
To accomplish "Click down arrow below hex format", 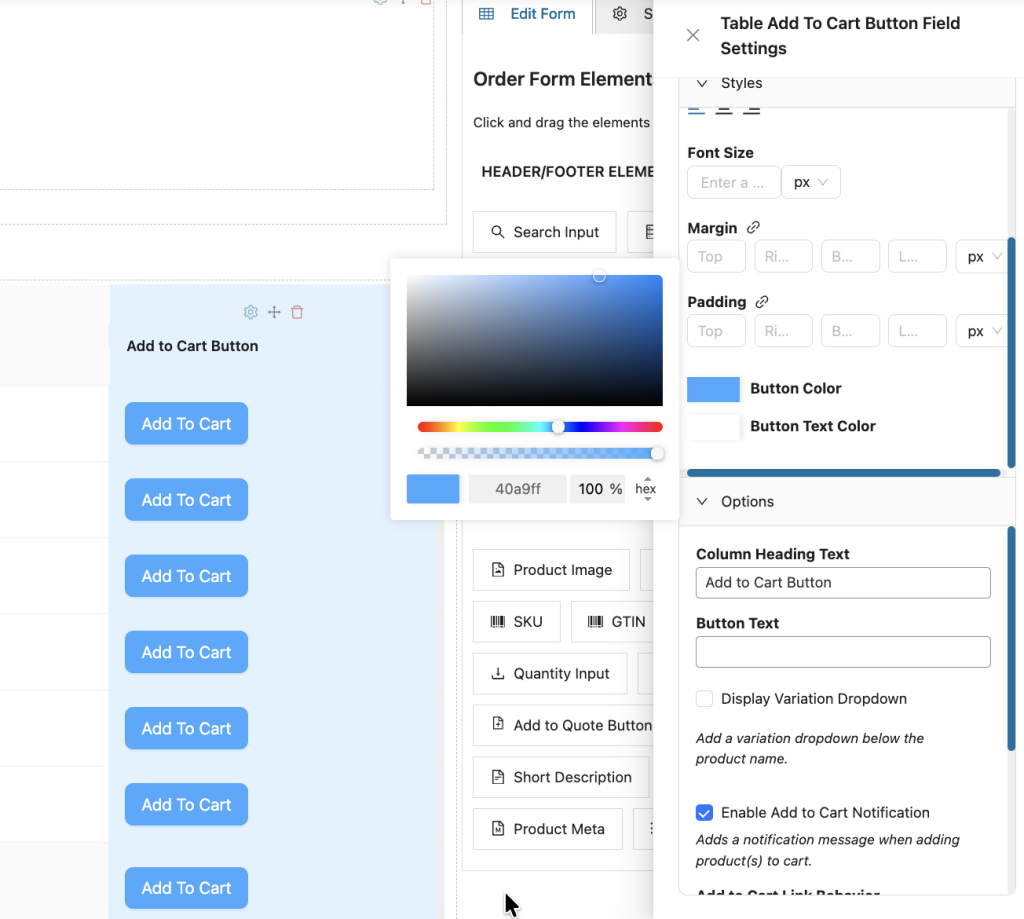I will click(647, 499).
